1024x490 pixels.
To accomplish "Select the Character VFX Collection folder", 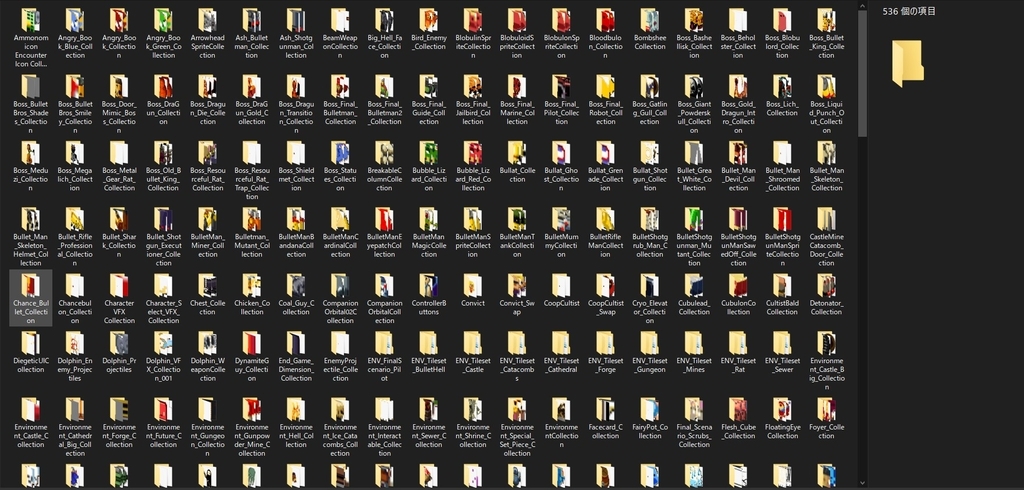I will (119, 299).
